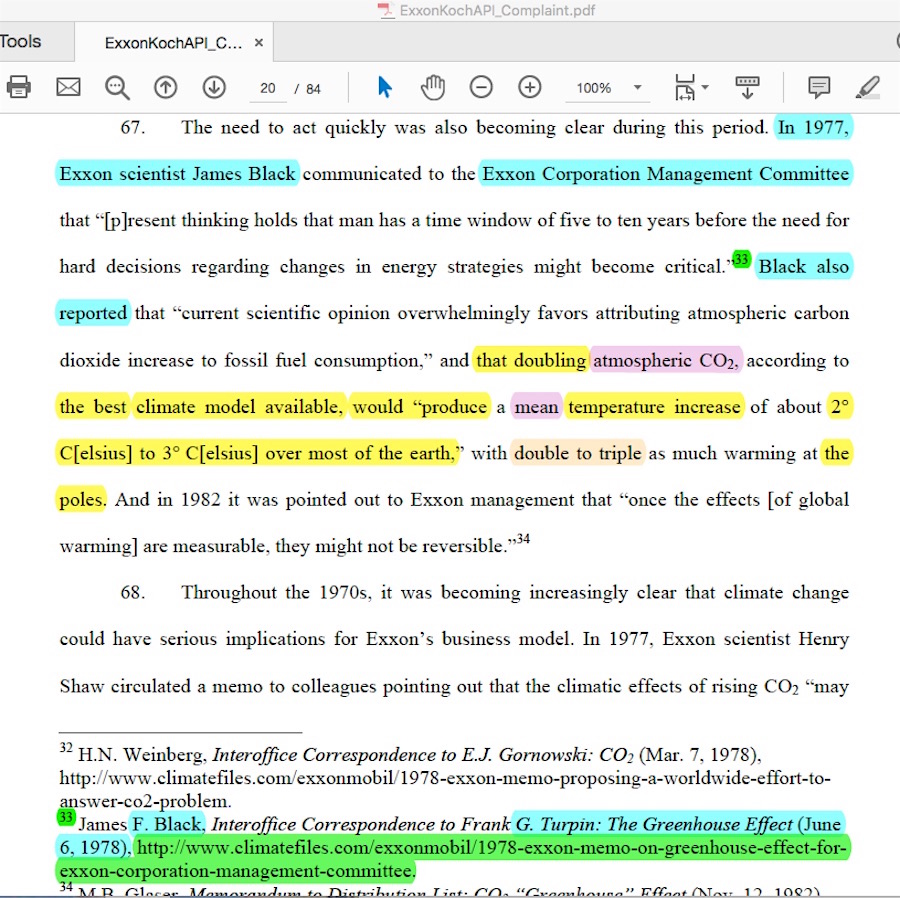The height and width of the screenshot is (898, 900).
Task: Select the ExxonKochAPI_C... document tab
Action: click(173, 43)
